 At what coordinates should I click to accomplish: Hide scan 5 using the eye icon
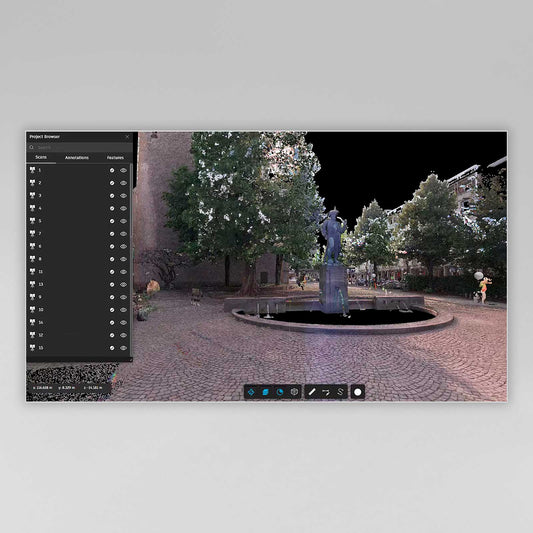tap(123, 221)
